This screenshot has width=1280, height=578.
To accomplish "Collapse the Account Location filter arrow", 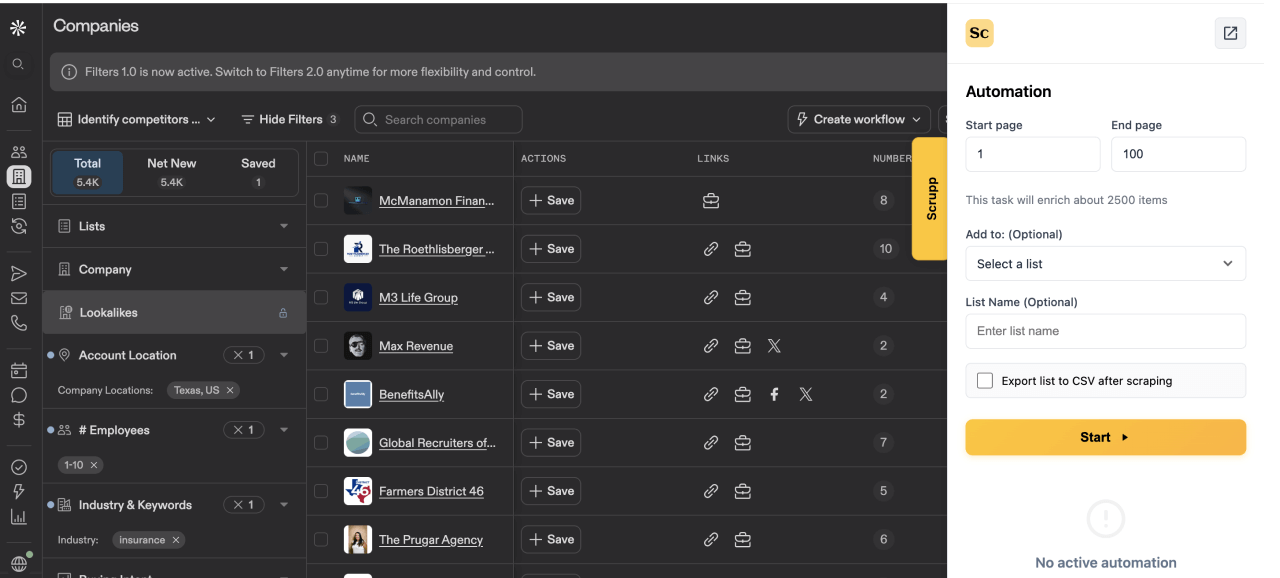I will pos(284,355).
